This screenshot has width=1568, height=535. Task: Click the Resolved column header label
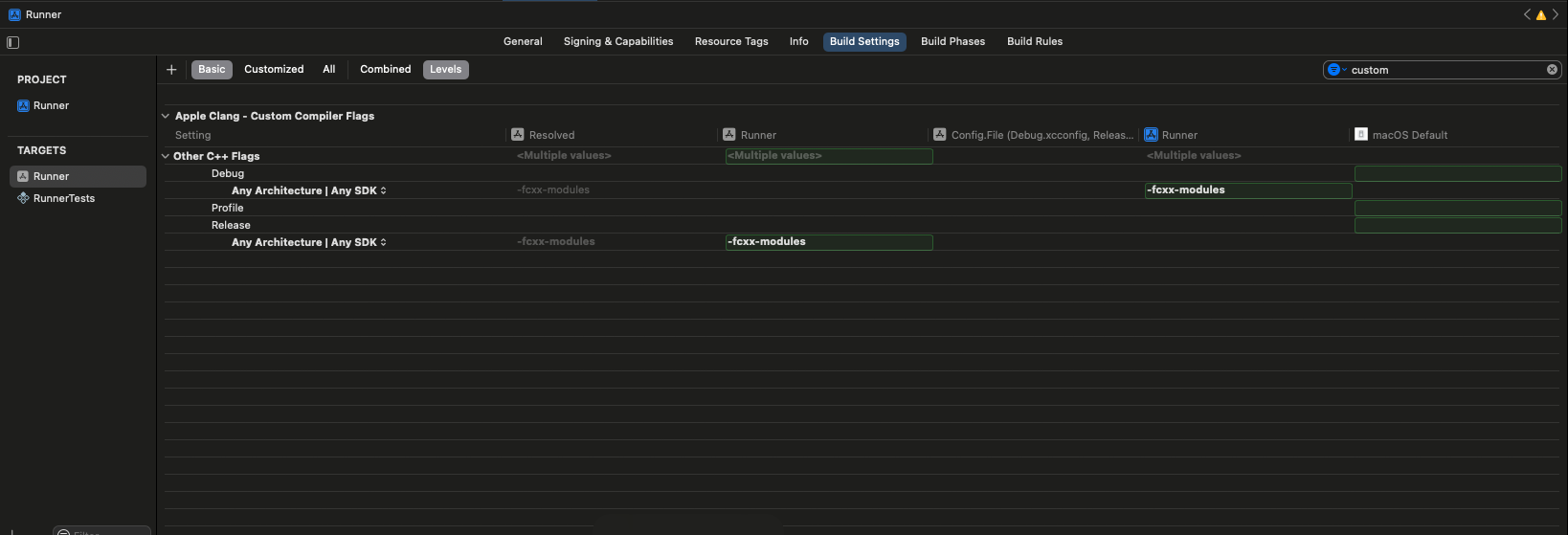(x=552, y=135)
